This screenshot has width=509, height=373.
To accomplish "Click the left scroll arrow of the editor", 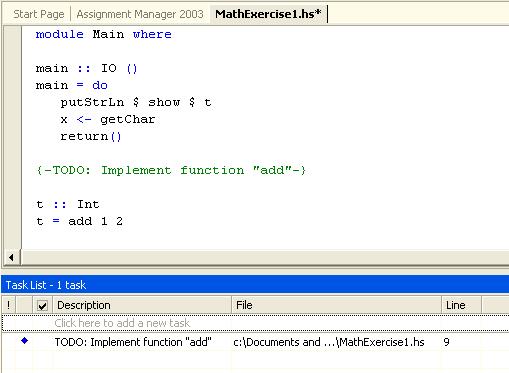I will [11, 257].
